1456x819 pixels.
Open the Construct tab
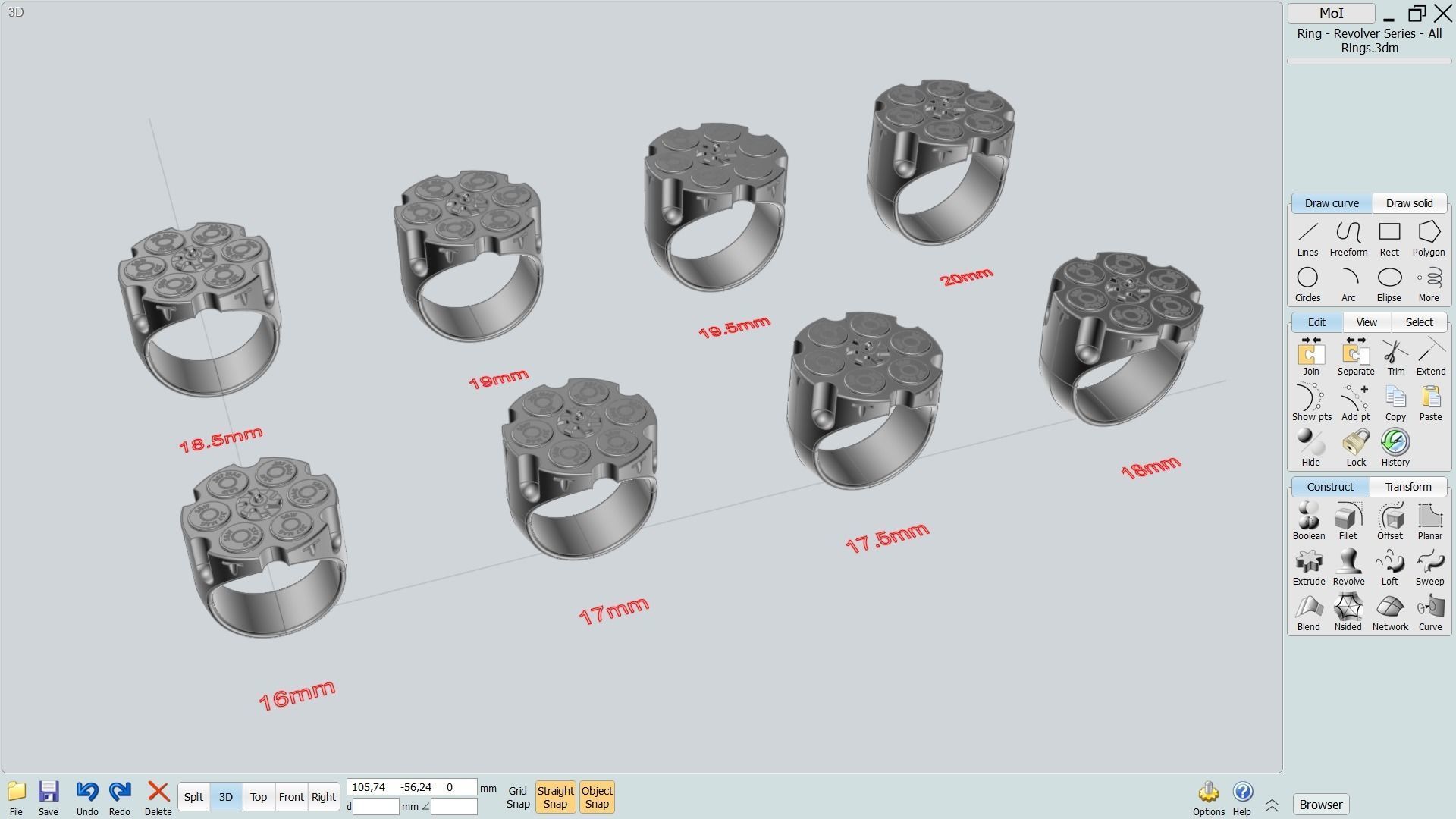point(1330,487)
